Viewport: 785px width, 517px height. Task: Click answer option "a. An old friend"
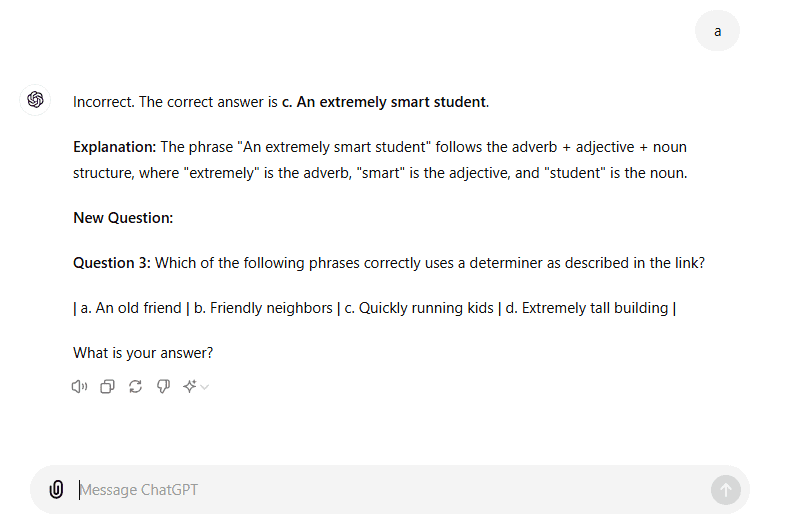pos(131,308)
